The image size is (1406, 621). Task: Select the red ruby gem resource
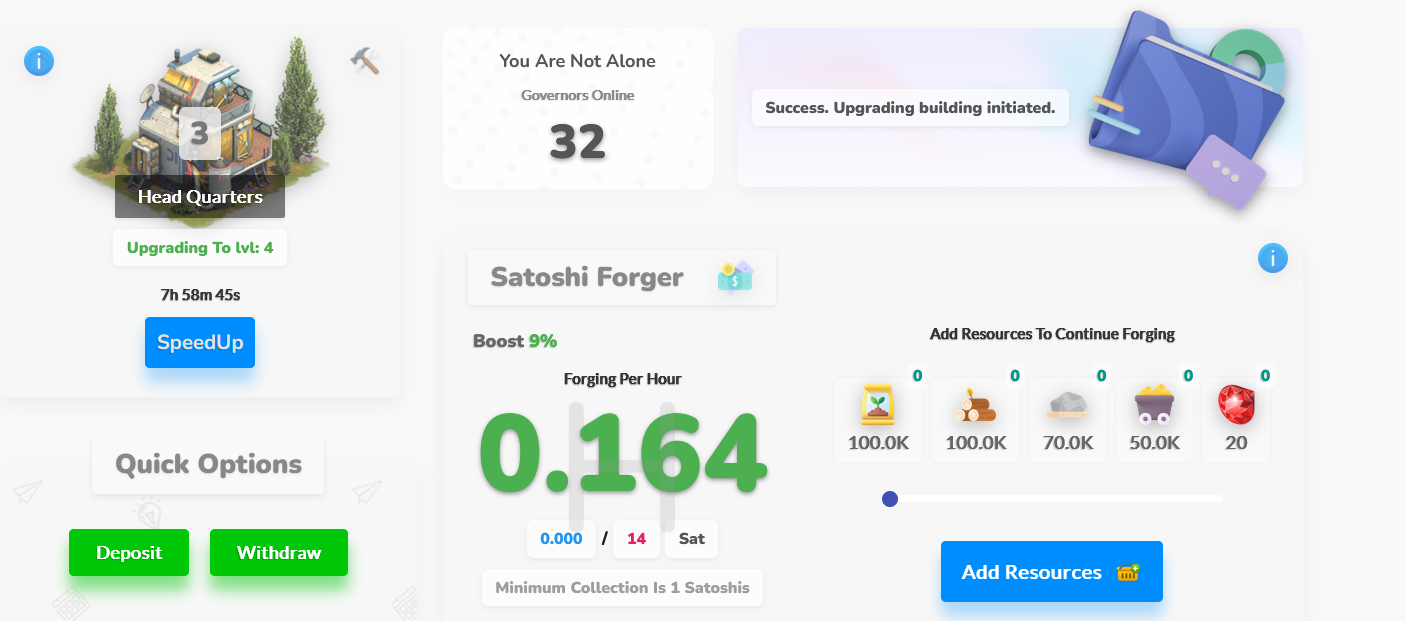coord(1236,405)
